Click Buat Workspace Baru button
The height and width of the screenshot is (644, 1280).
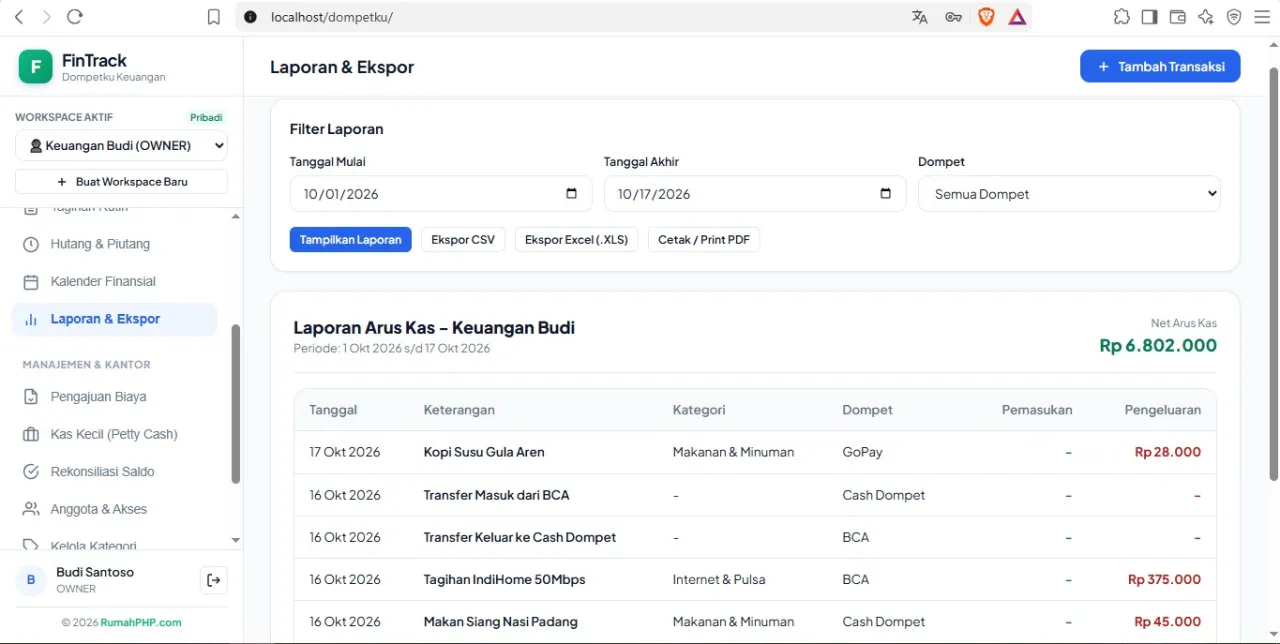[121, 182]
